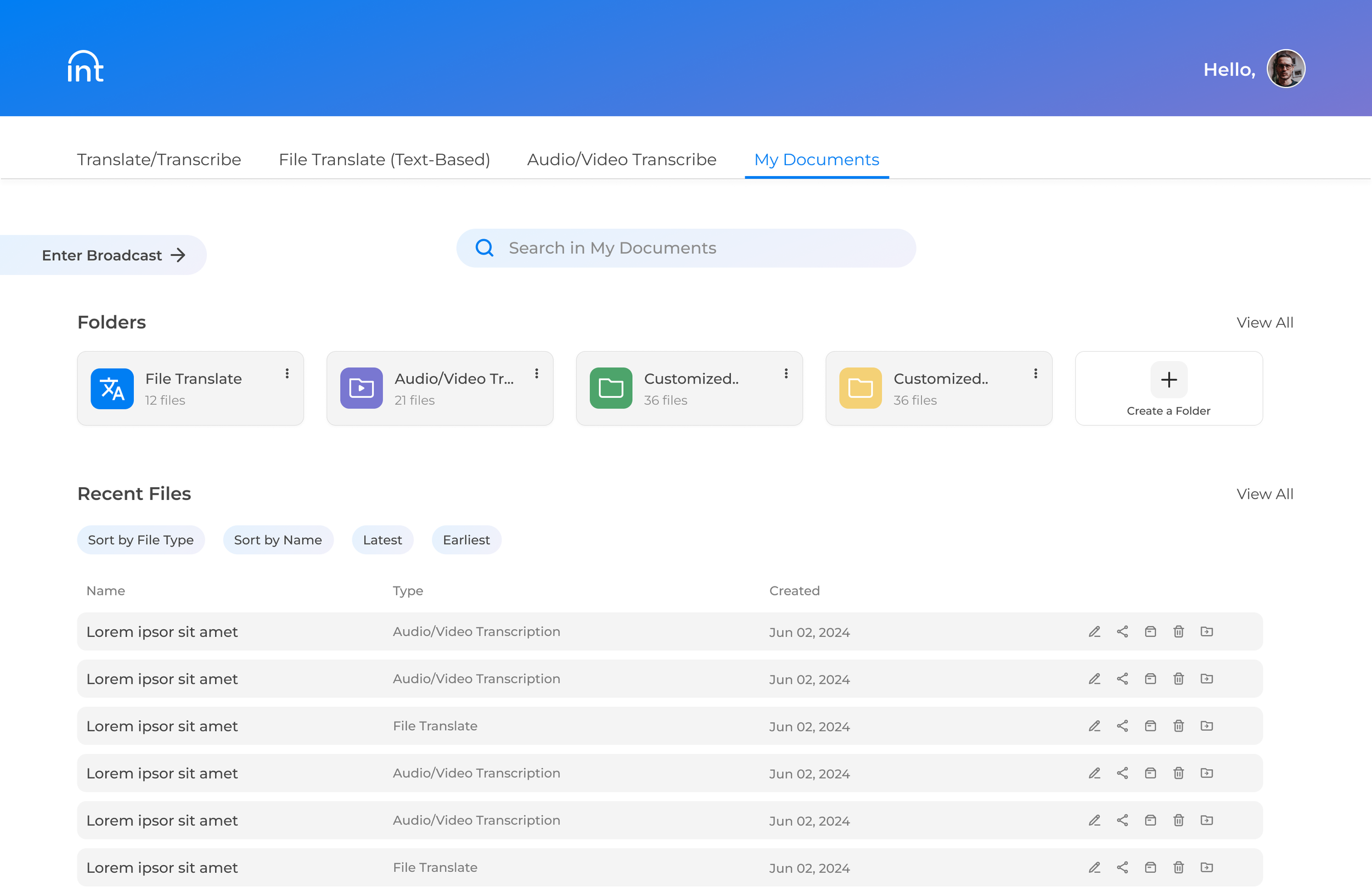Open the Audio/Video Tr... folder three-dot menu
Screen dimensions: 1372x891
536,374
